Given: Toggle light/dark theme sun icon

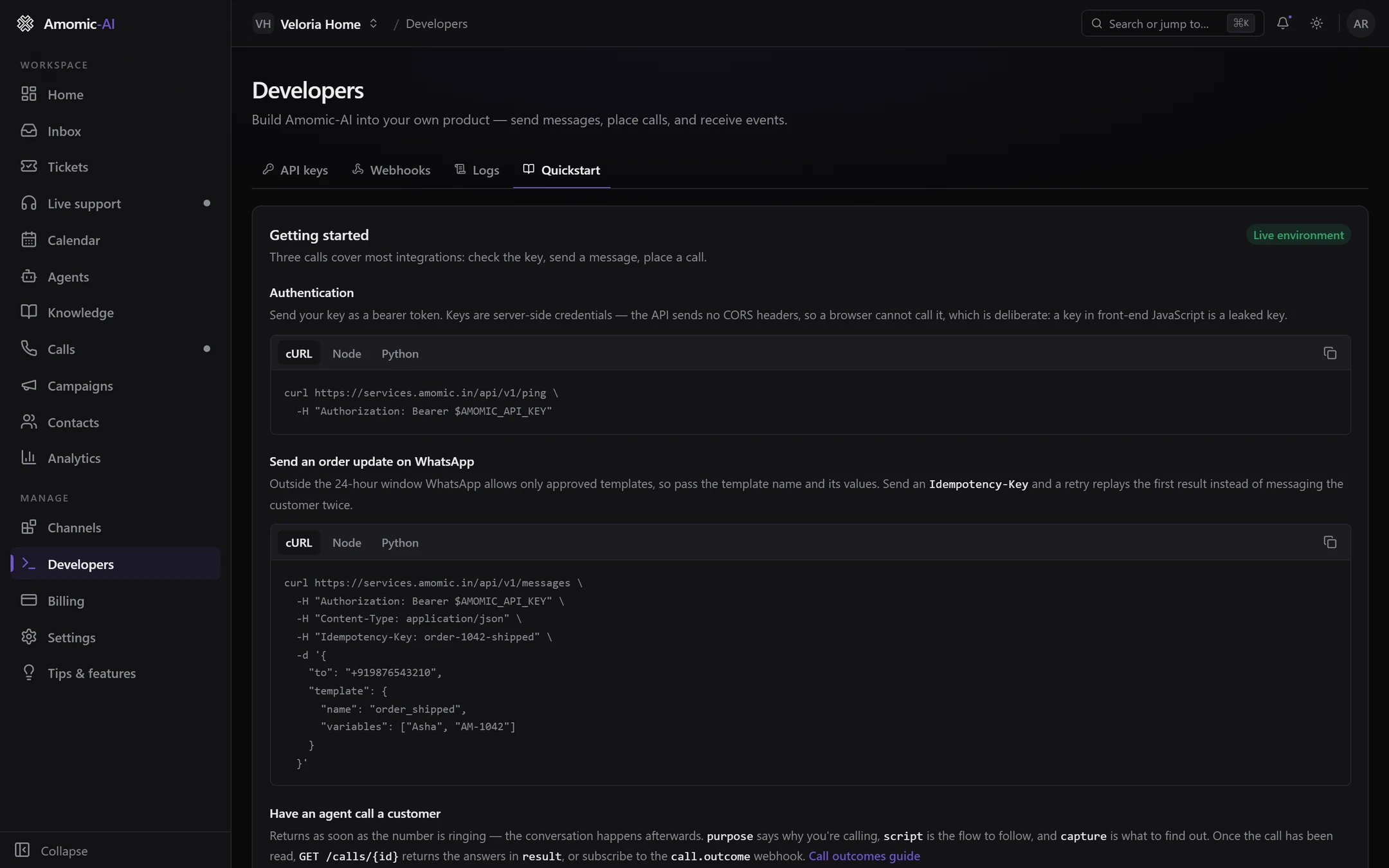Looking at the screenshot, I should [x=1316, y=24].
